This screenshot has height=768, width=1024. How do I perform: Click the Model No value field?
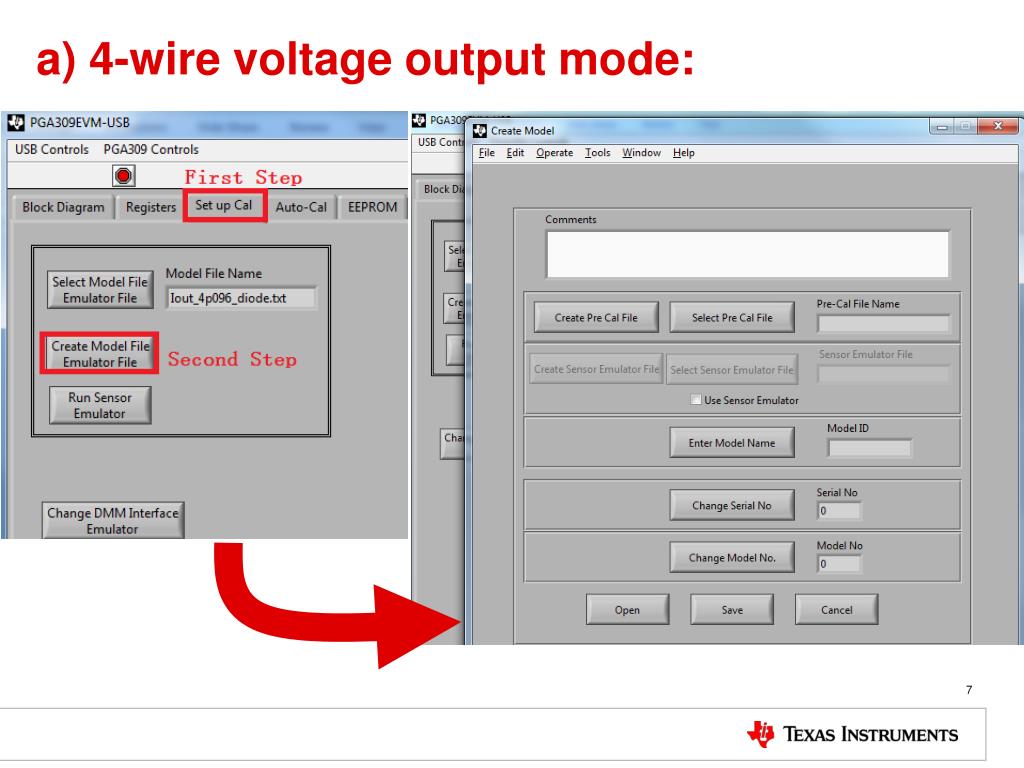(839, 564)
